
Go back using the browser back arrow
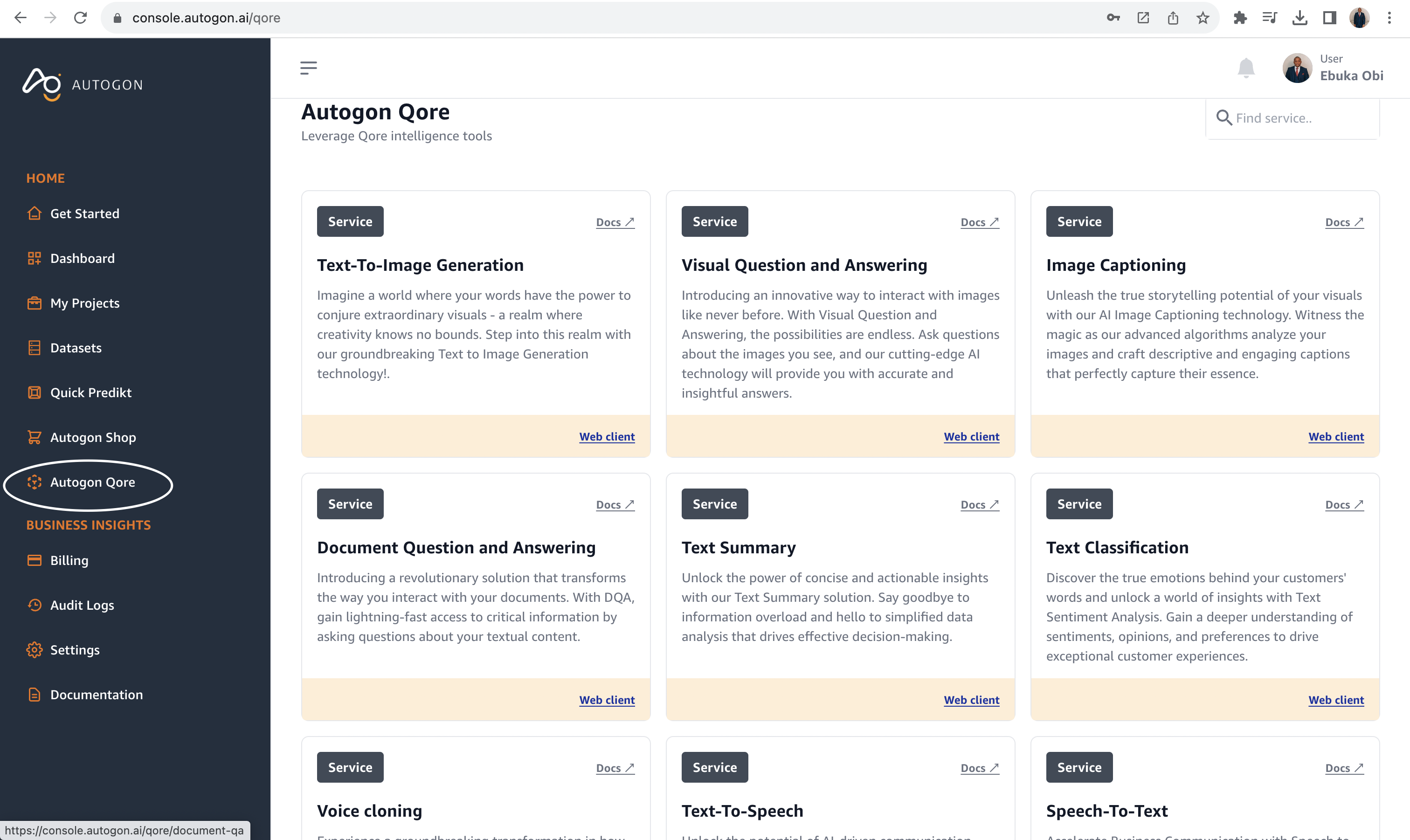click(x=21, y=18)
